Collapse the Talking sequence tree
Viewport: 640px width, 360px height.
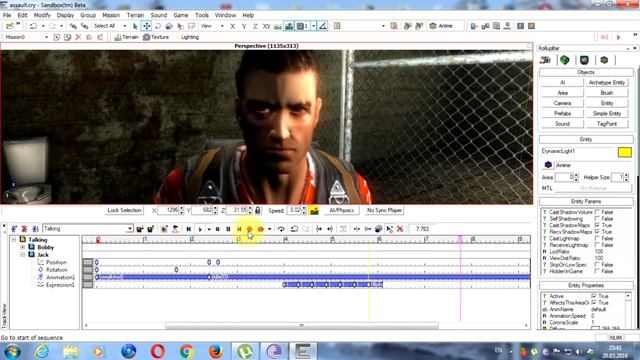[x=14, y=240]
